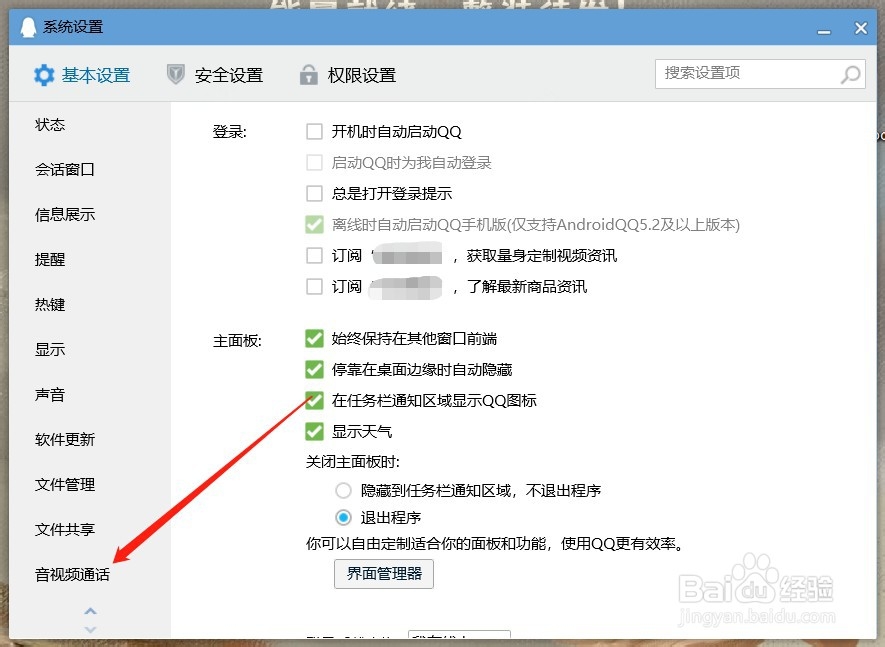This screenshot has width=885, height=647.
Task: Switch to the 权限设置 tab
Action: click(x=348, y=75)
